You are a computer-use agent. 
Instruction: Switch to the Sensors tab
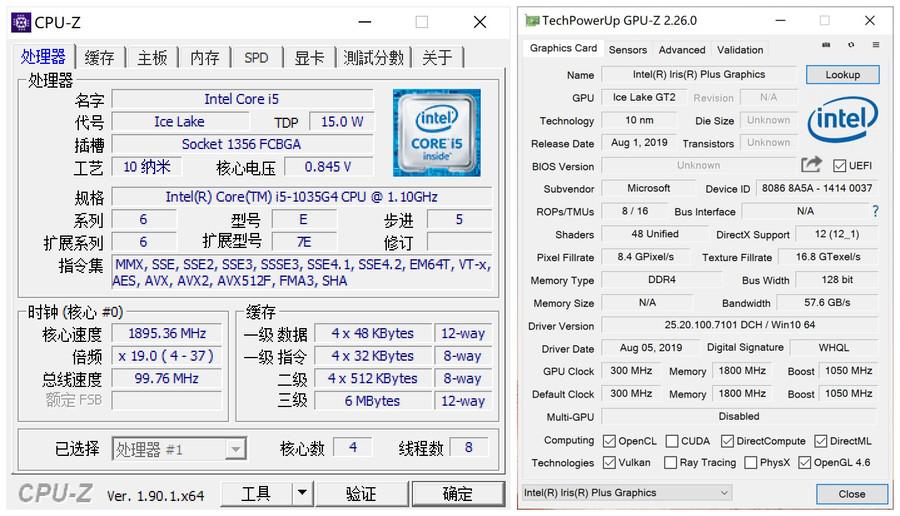point(627,50)
